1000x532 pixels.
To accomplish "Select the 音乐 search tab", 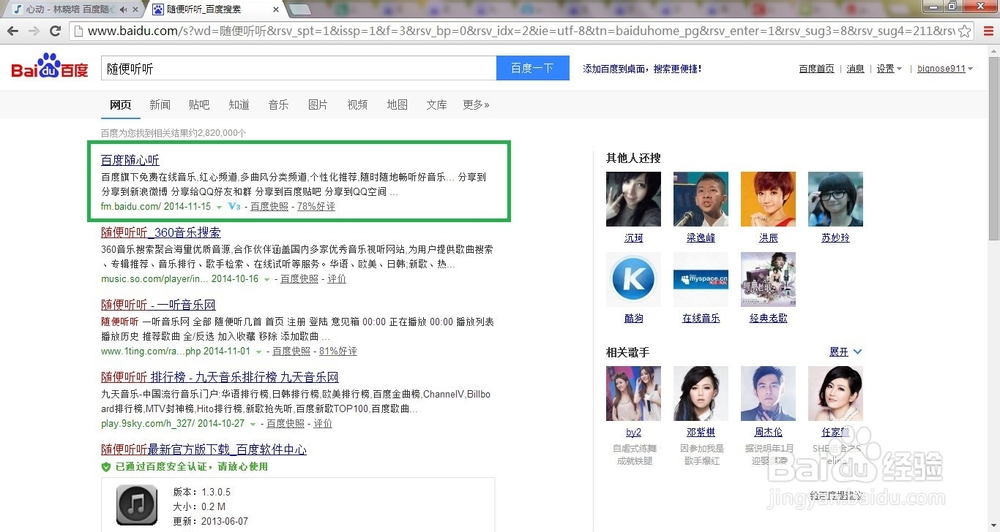I will click(278, 105).
